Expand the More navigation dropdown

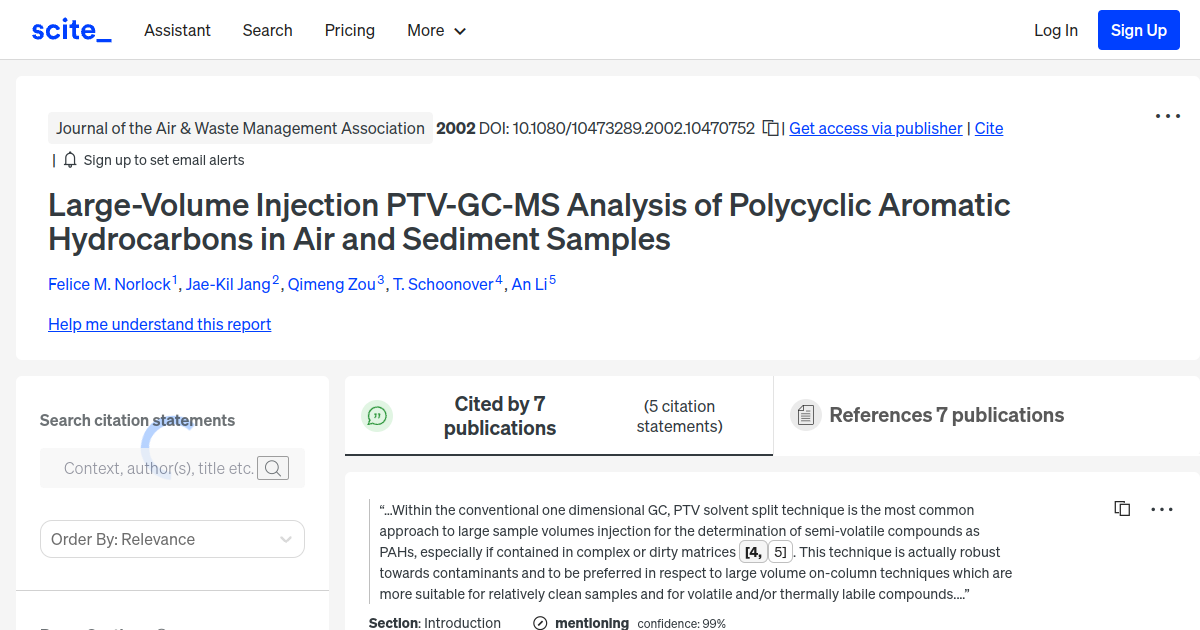(436, 30)
